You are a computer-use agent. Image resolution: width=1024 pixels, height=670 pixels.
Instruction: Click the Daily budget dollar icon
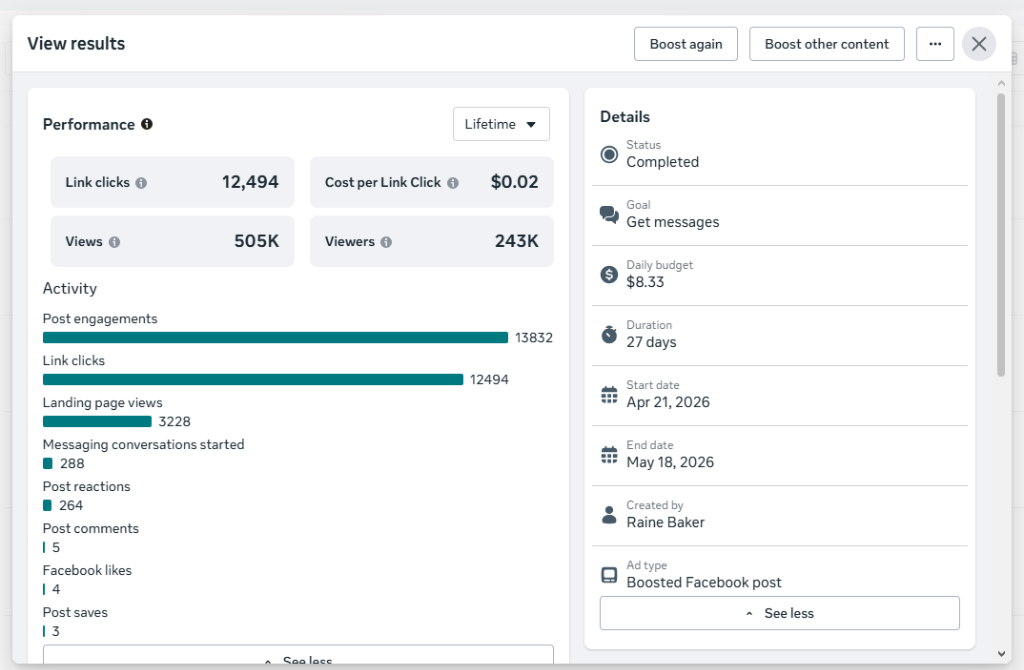tap(609, 274)
